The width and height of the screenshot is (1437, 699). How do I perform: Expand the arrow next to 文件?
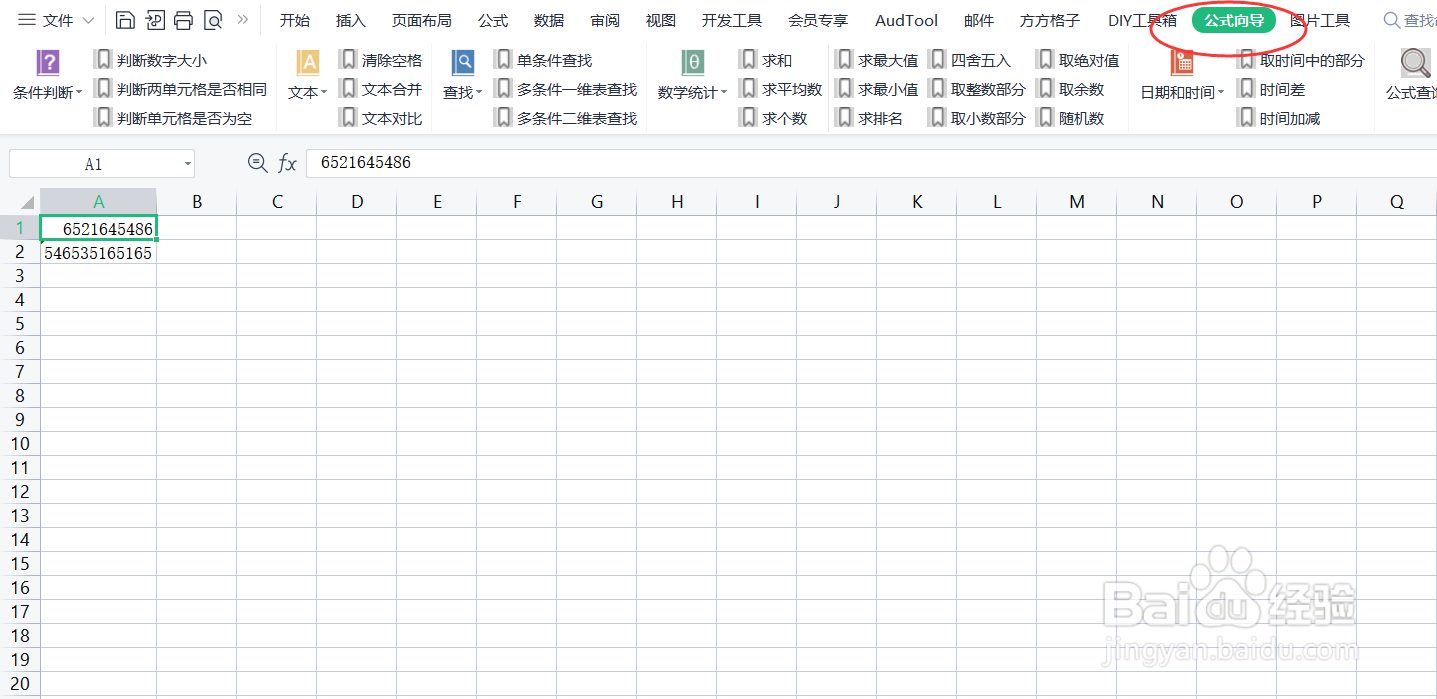coord(88,20)
